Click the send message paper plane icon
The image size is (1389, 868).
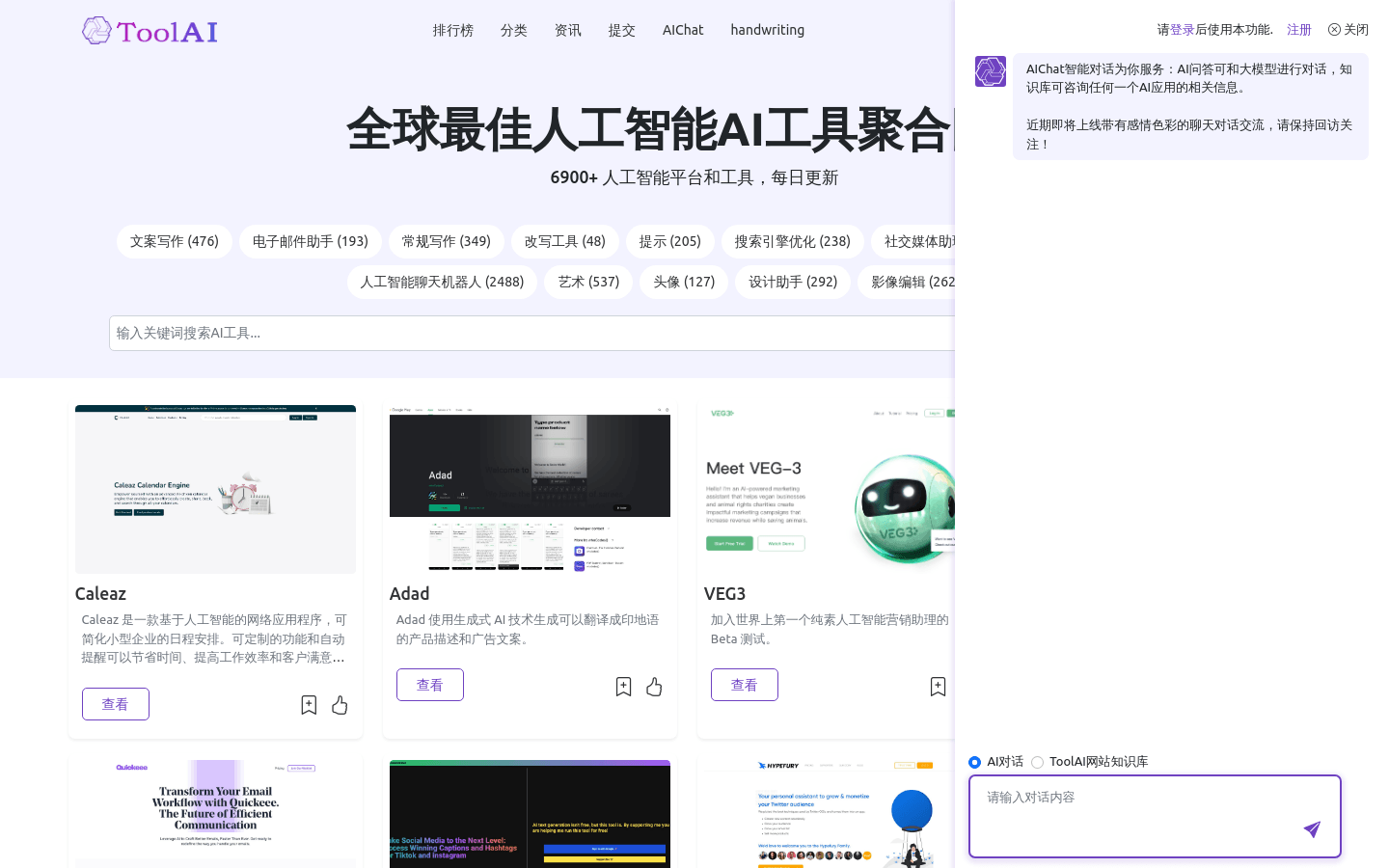pos(1312,829)
